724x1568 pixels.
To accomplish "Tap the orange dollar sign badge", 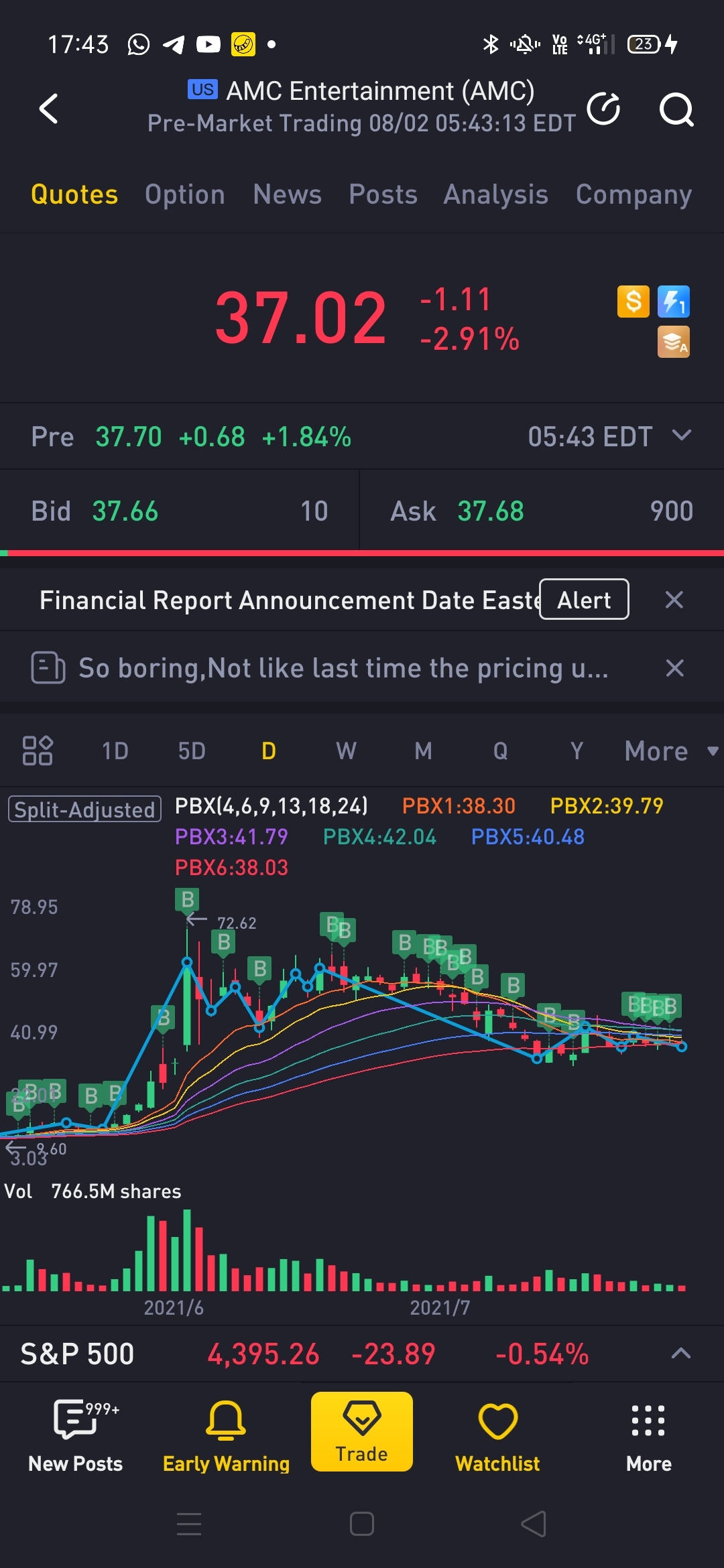I will [633, 302].
